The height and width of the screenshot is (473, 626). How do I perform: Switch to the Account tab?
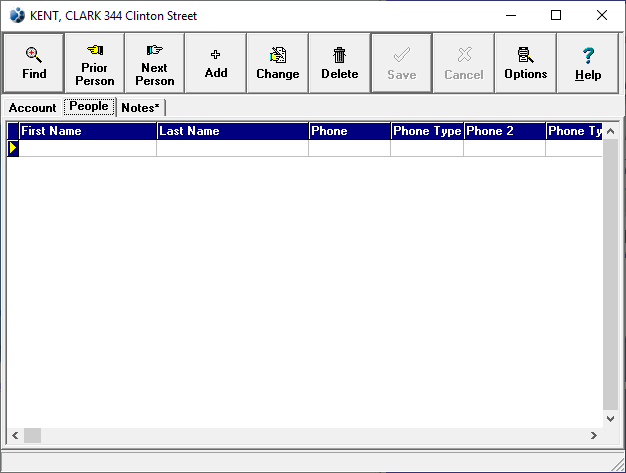pos(33,108)
